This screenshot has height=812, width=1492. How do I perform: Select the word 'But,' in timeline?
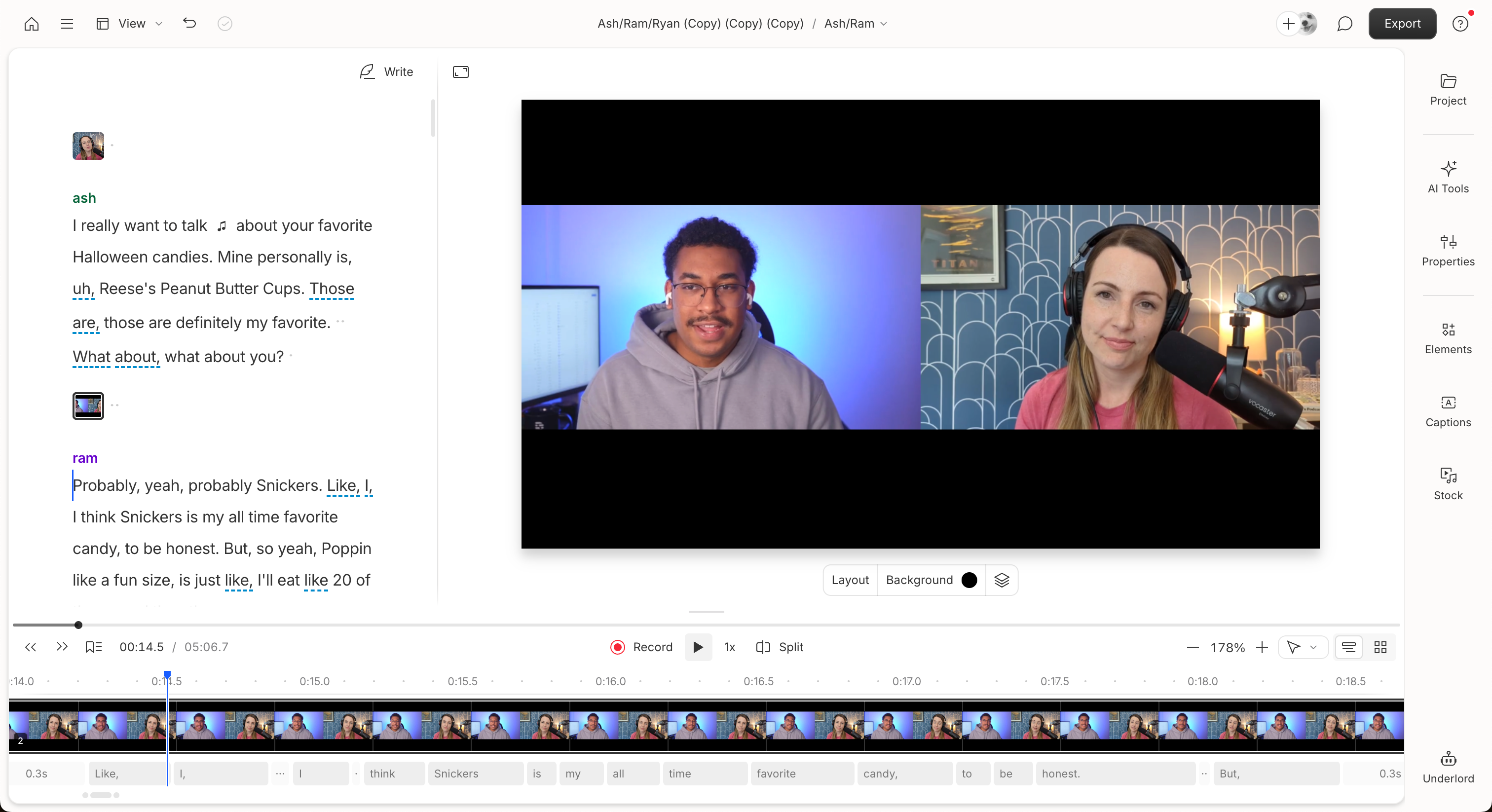click(x=1276, y=773)
